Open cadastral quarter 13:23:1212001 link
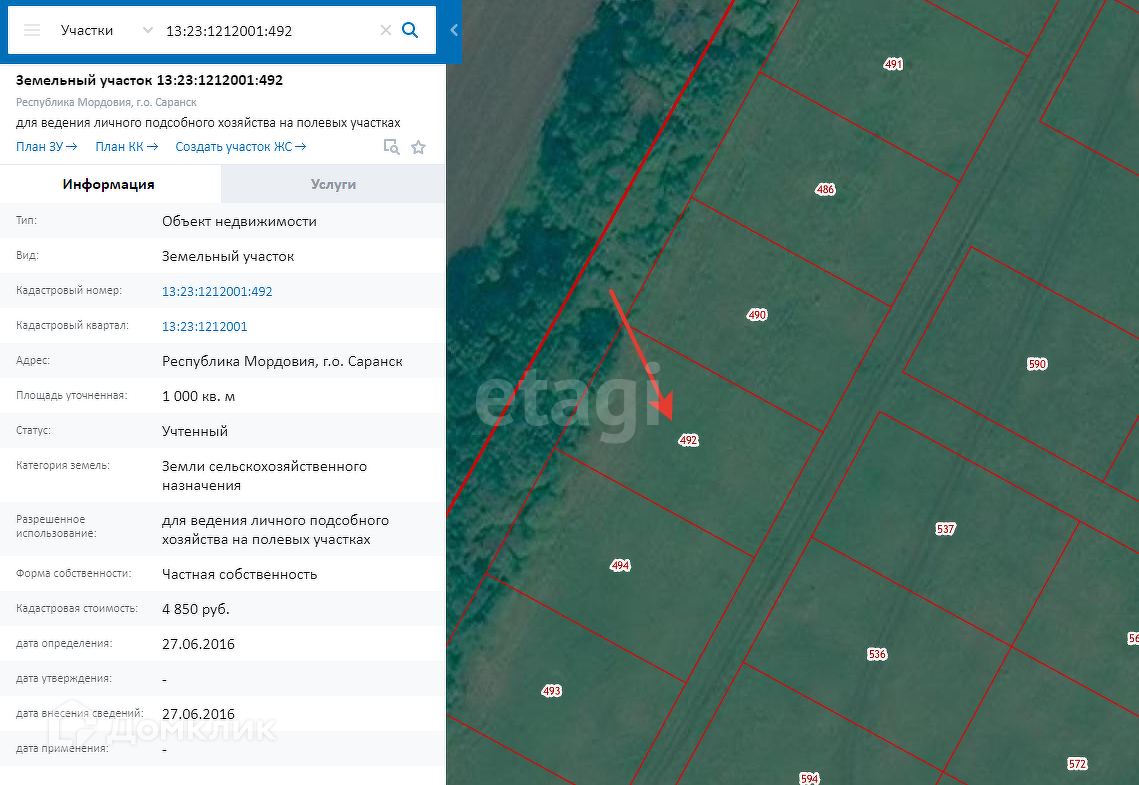Image resolution: width=1139 pixels, height=785 pixels. point(205,327)
